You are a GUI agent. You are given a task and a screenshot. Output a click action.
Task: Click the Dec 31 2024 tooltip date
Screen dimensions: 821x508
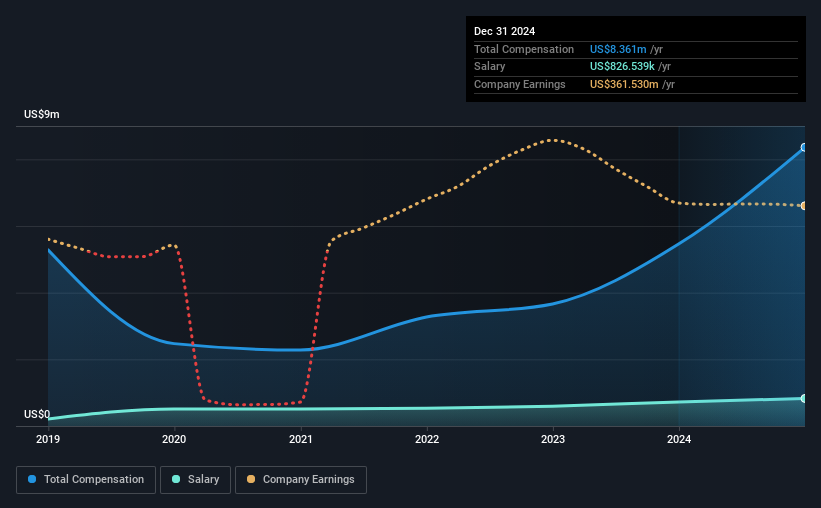tap(504, 31)
